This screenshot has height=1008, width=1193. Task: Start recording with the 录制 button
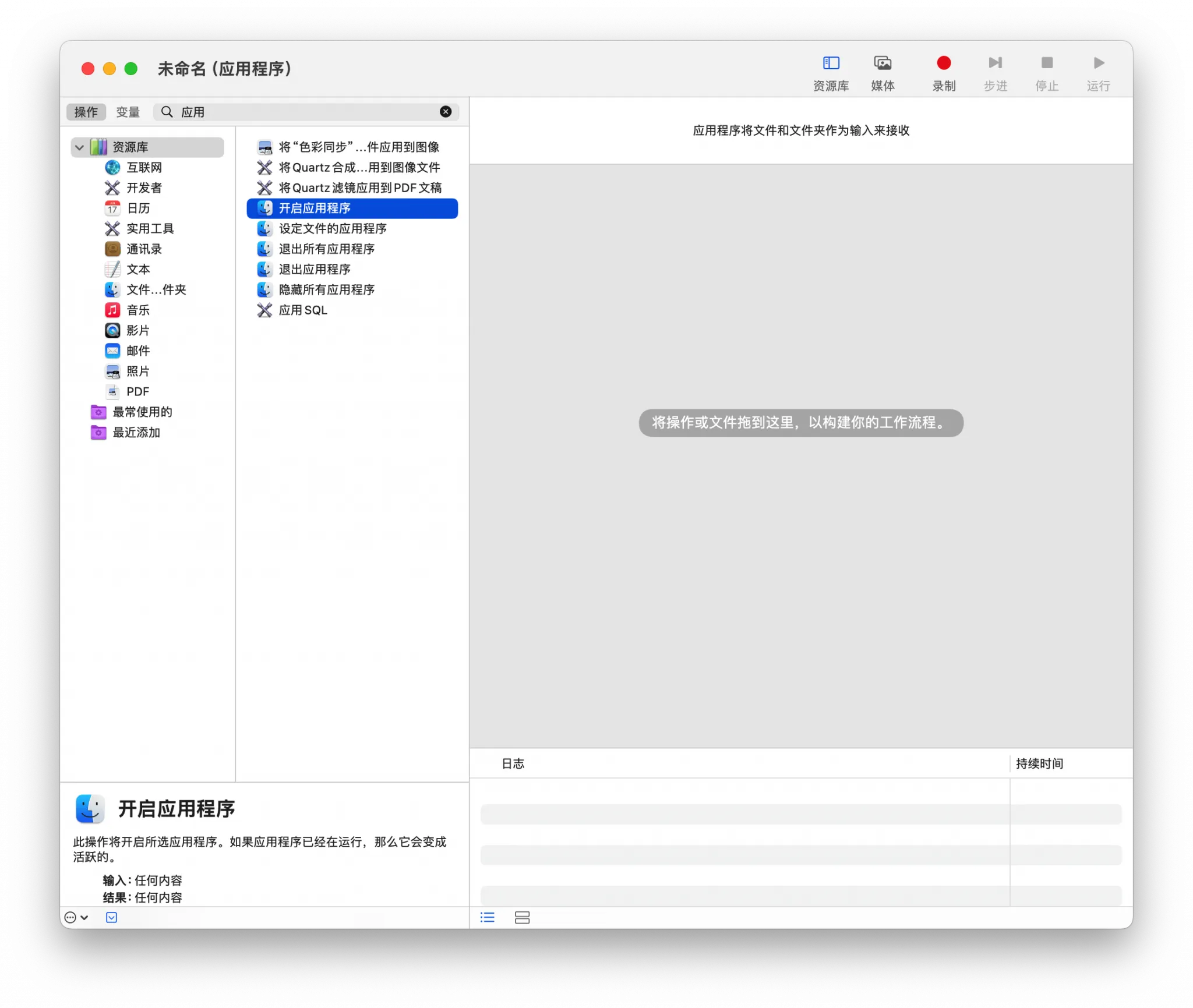(x=944, y=70)
